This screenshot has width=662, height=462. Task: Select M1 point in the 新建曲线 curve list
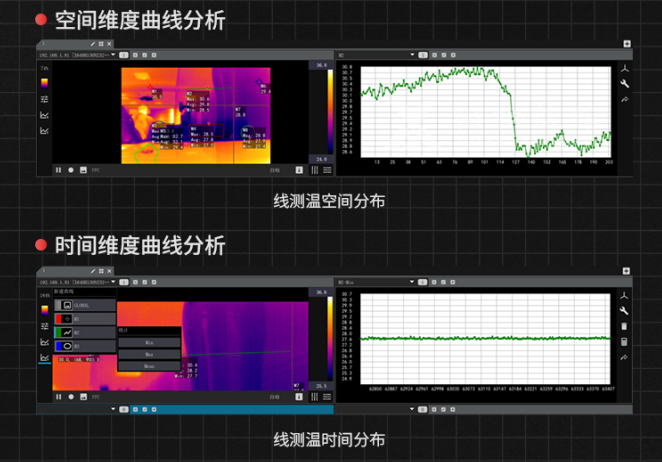[85, 319]
